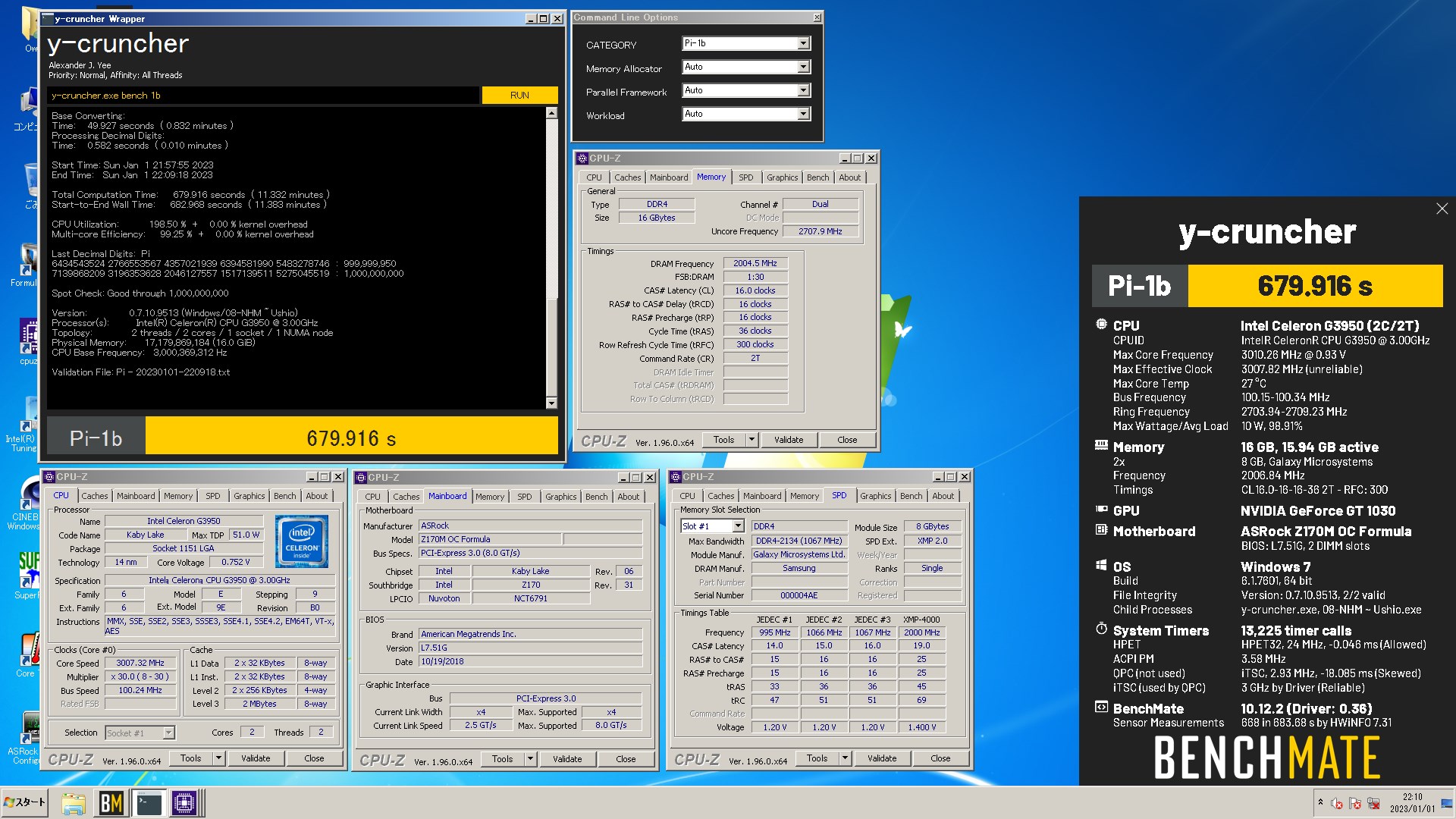Open Tools dropdown arrow in CPU-Z Memory window
The image size is (1456, 819).
(x=752, y=439)
